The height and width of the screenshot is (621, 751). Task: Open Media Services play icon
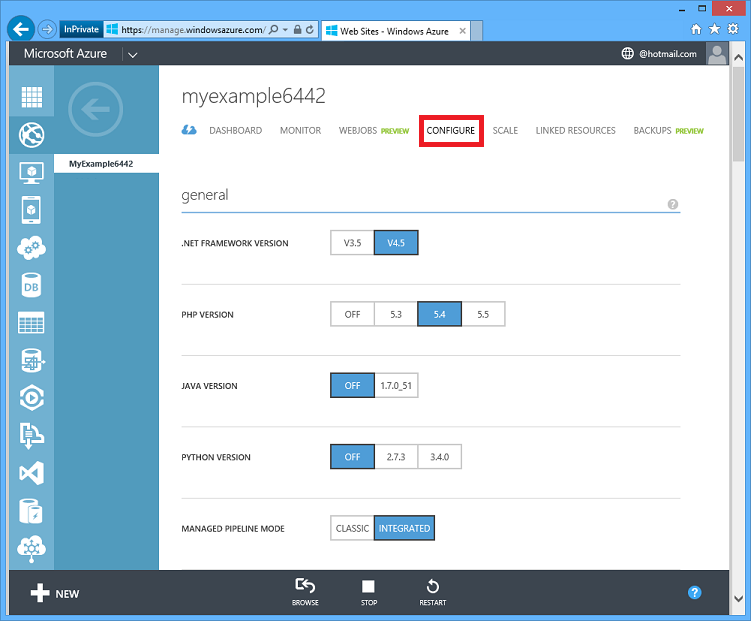click(x=32, y=398)
